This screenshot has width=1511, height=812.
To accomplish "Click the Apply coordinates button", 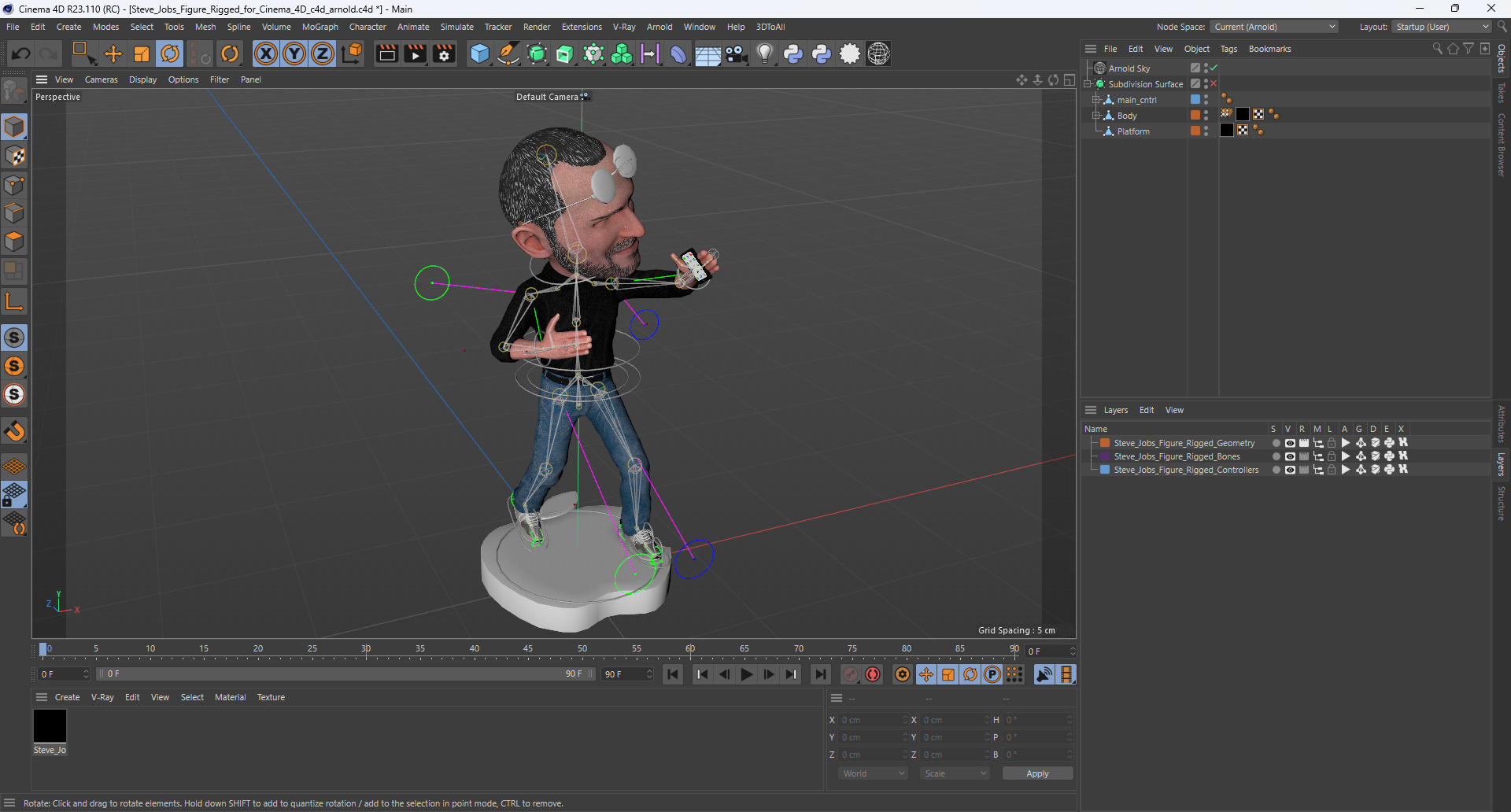I will [1037, 773].
